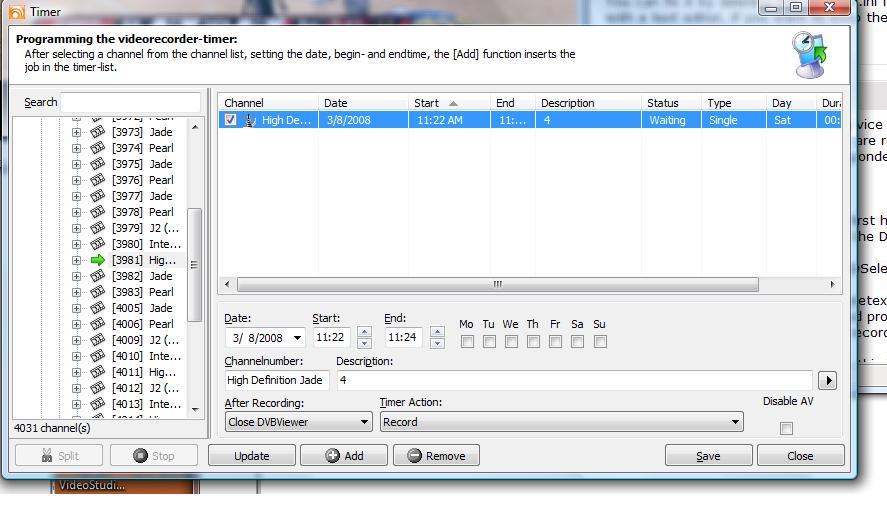Increase the Start time with up spinner
Viewport: 887px width, 525px height.
pyautogui.click(x=365, y=332)
